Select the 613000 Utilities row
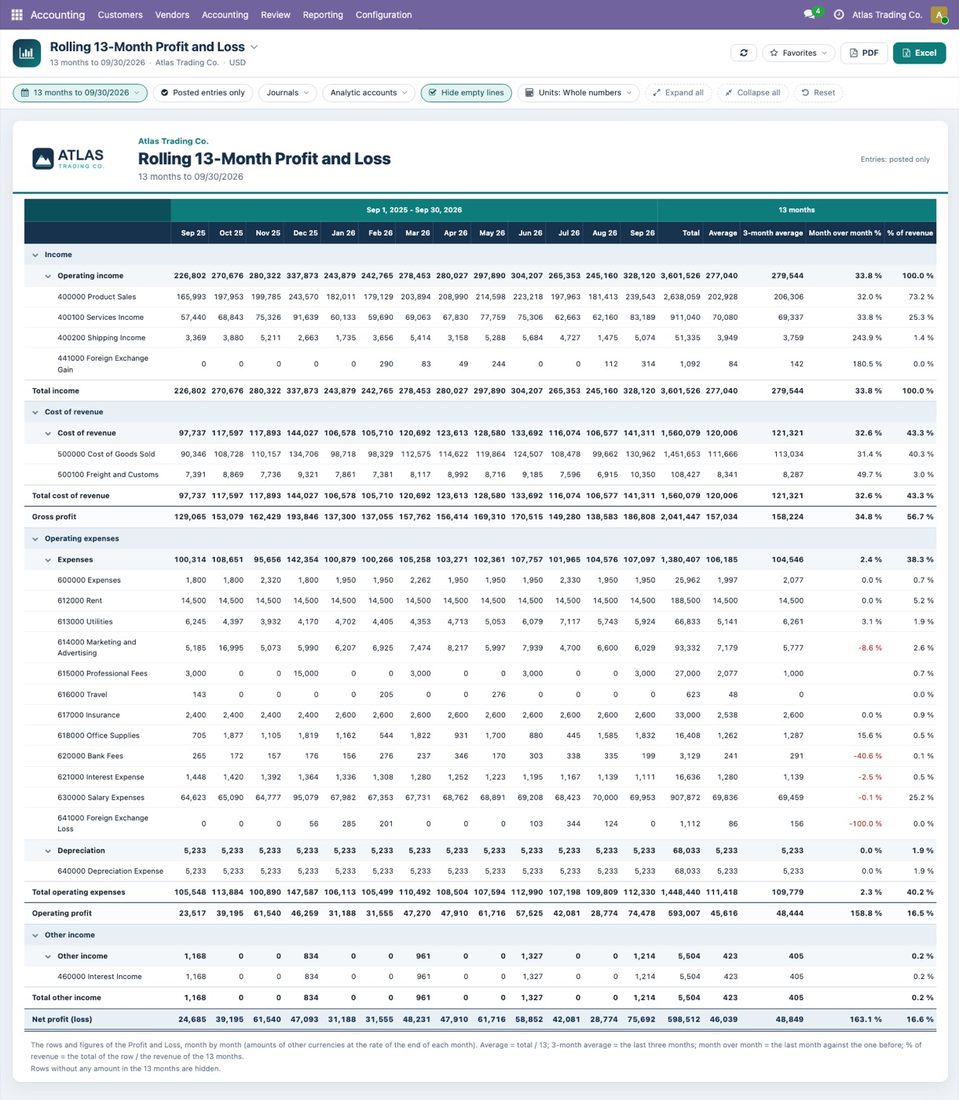 (x=480, y=622)
